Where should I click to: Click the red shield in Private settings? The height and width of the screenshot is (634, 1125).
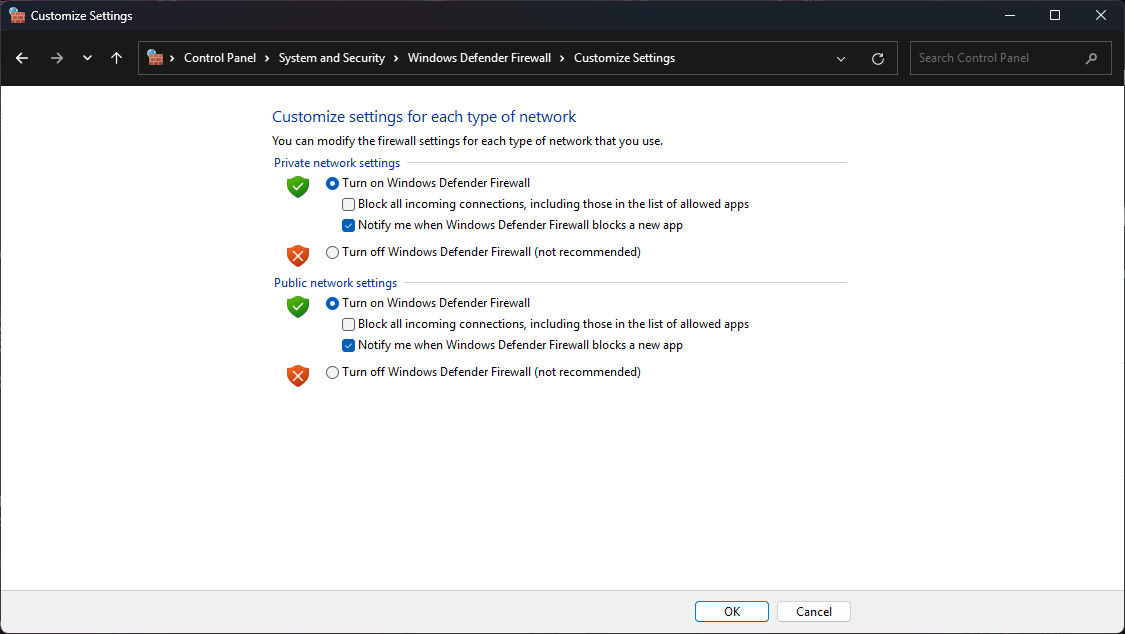click(x=298, y=255)
